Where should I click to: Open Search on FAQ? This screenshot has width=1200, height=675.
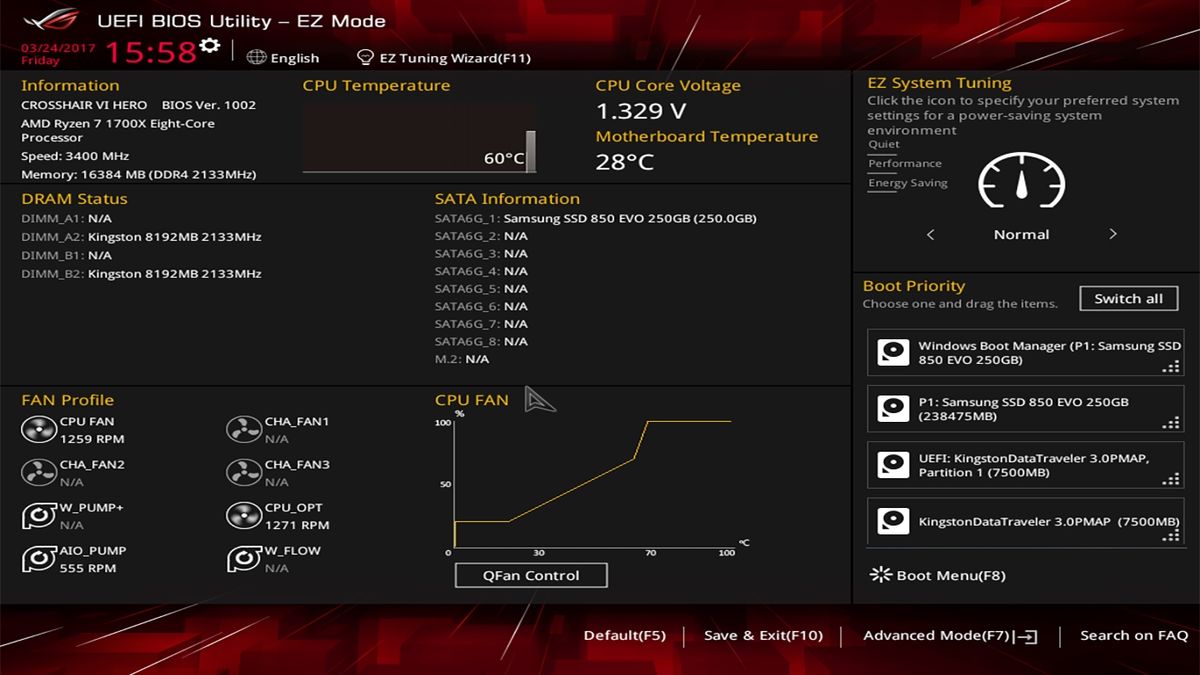point(1134,636)
